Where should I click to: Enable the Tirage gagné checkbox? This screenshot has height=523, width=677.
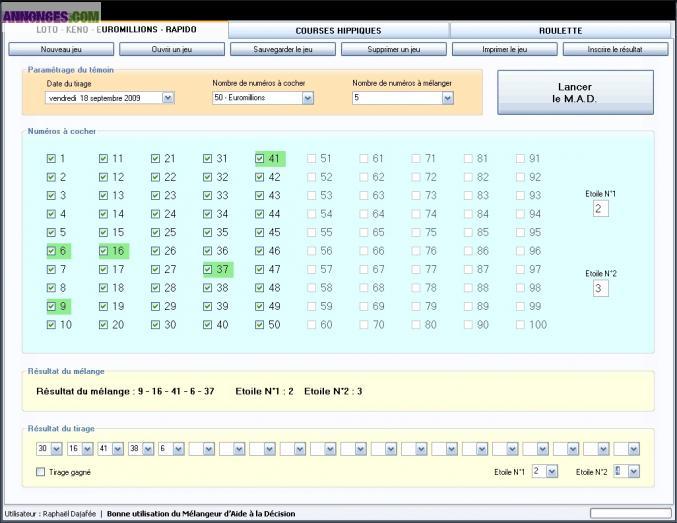[x=40, y=471]
